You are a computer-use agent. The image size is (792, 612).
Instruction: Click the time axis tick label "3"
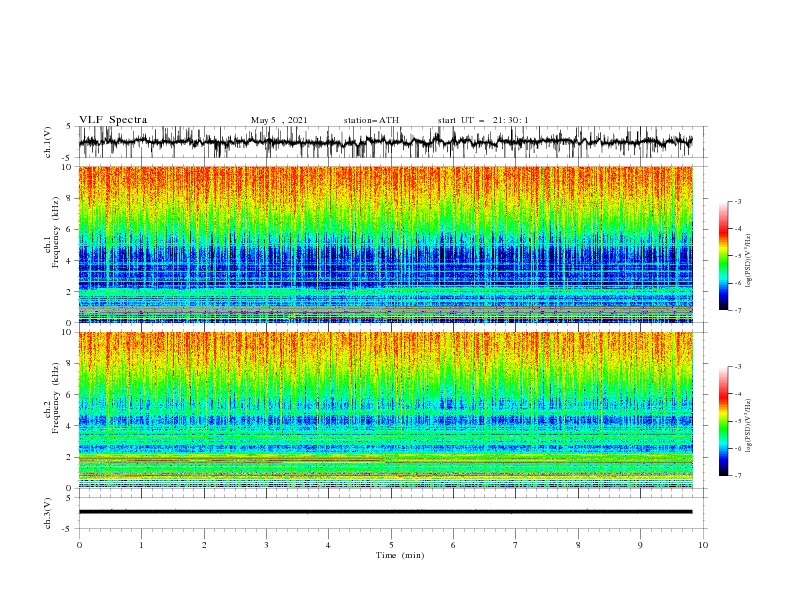click(266, 545)
